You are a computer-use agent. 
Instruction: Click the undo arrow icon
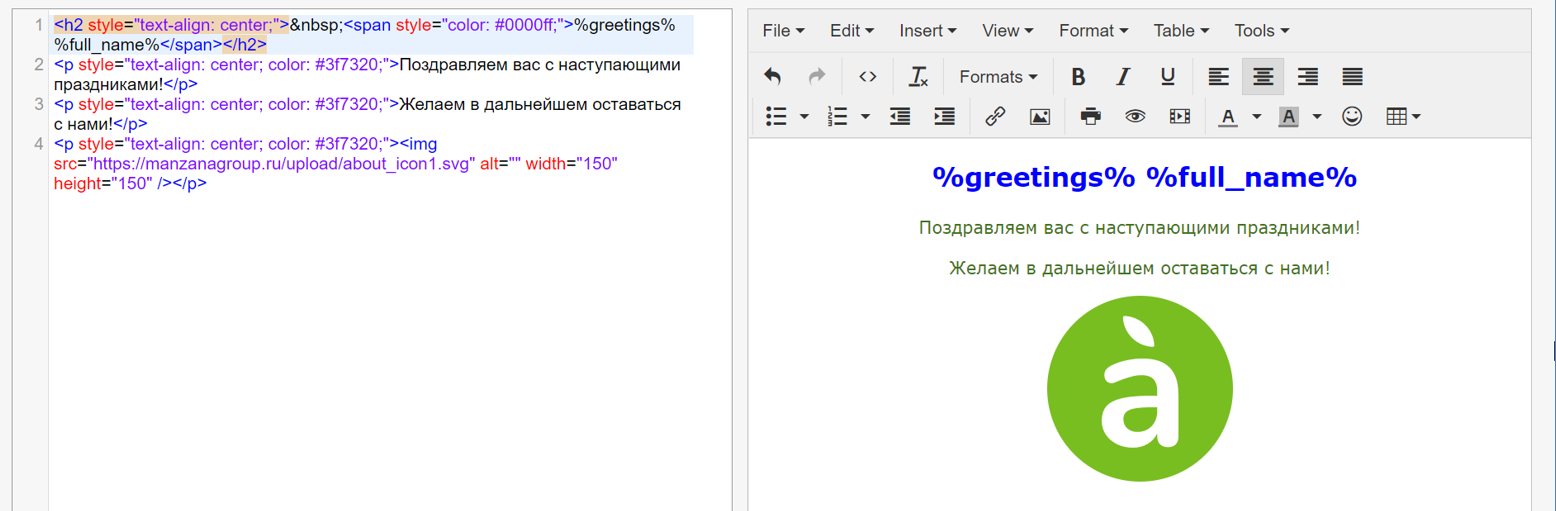[772, 77]
